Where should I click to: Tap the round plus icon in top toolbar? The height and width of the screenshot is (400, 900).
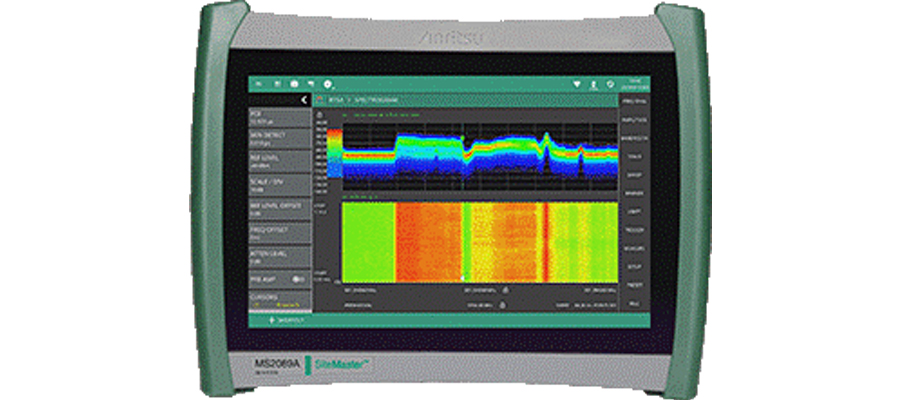(329, 84)
